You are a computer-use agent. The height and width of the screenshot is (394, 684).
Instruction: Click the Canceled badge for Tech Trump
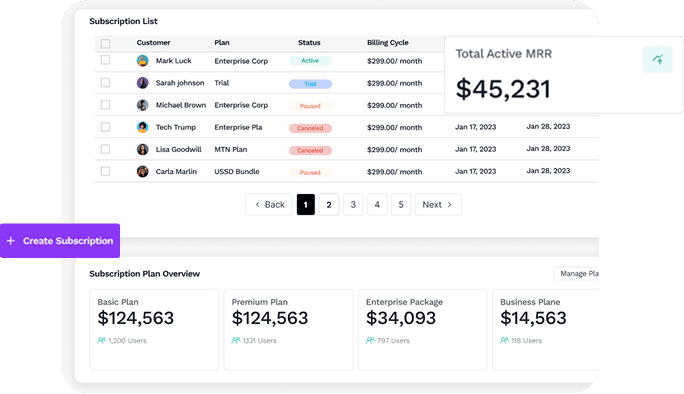click(310, 128)
